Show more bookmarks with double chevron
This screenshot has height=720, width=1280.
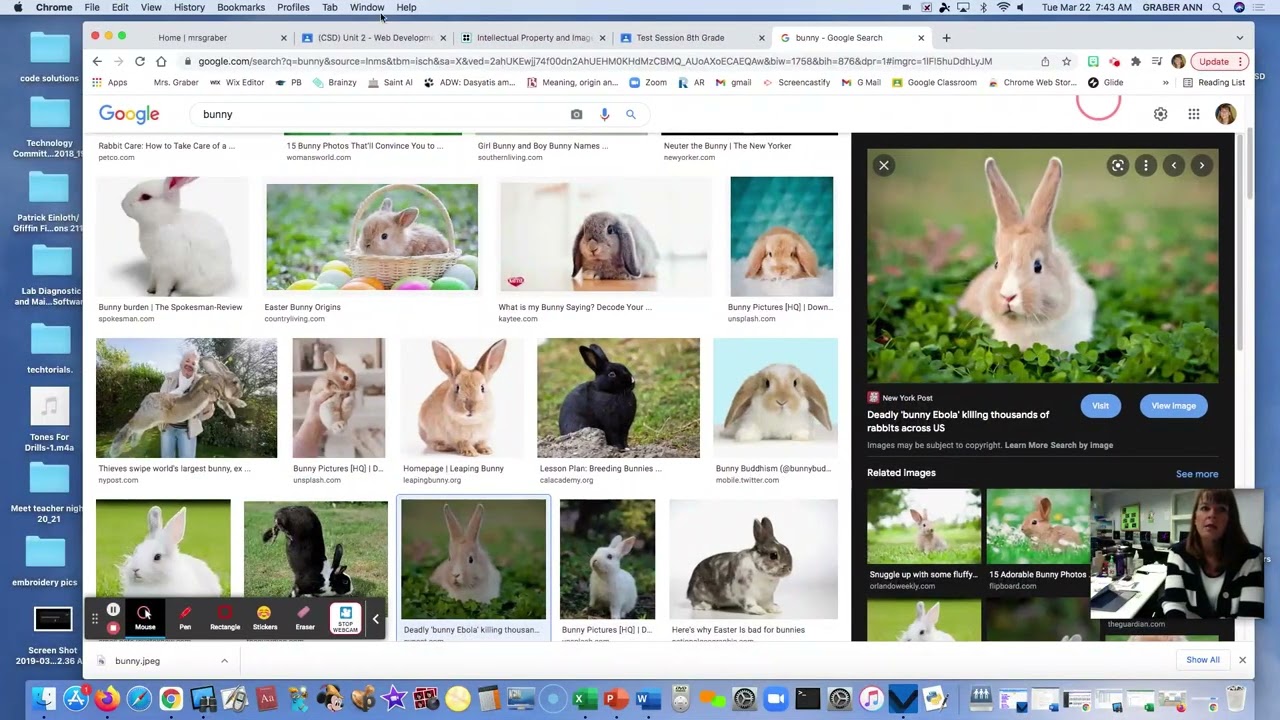coord(1165,82)
